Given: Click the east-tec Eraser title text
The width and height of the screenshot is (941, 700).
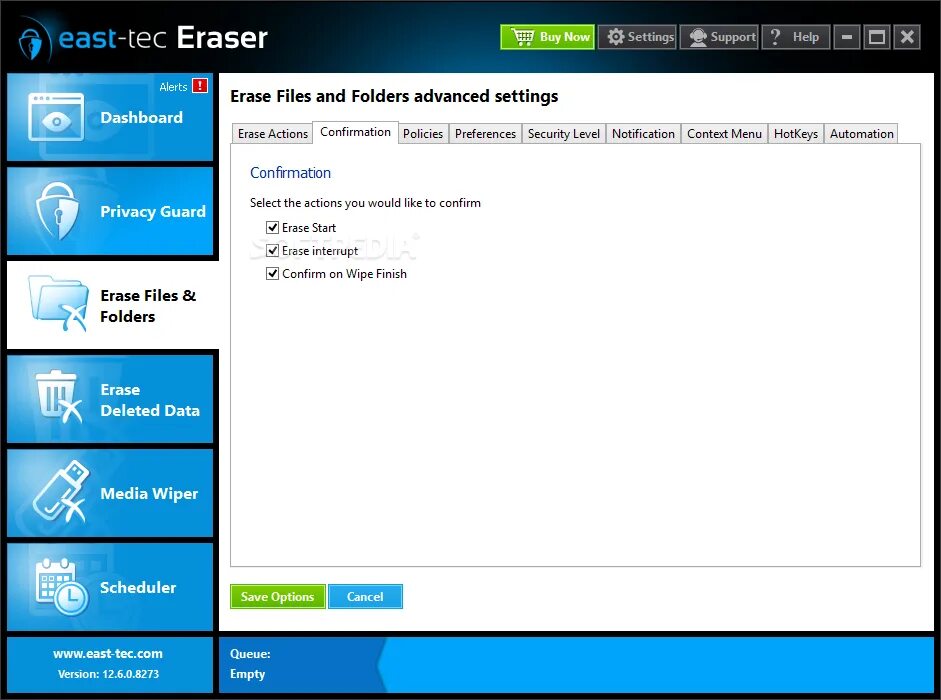Looking at the screenshot, I should pyautogui.click(x=163, y=37).
